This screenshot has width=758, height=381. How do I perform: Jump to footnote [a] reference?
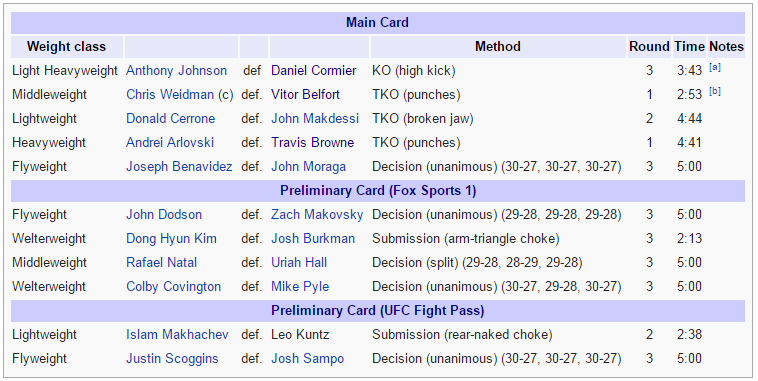[714, 68]
